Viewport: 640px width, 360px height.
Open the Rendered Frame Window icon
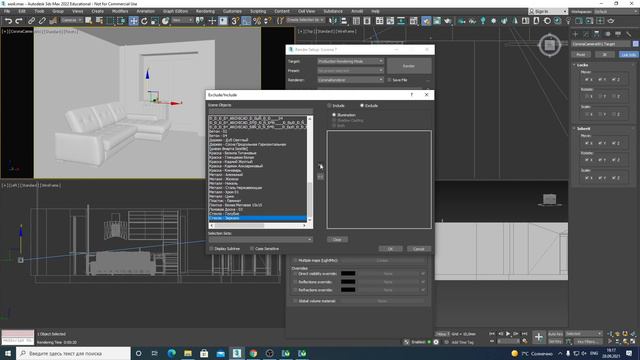(x=437, y=20)
